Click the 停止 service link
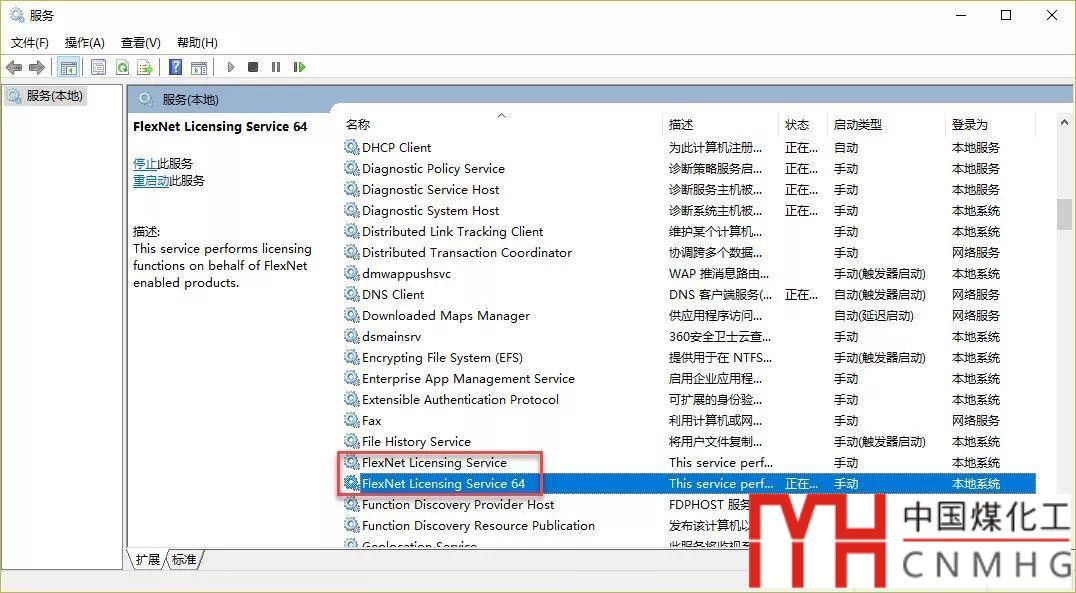The width and height of the screenshot is (1076, 593). [145, 163]
